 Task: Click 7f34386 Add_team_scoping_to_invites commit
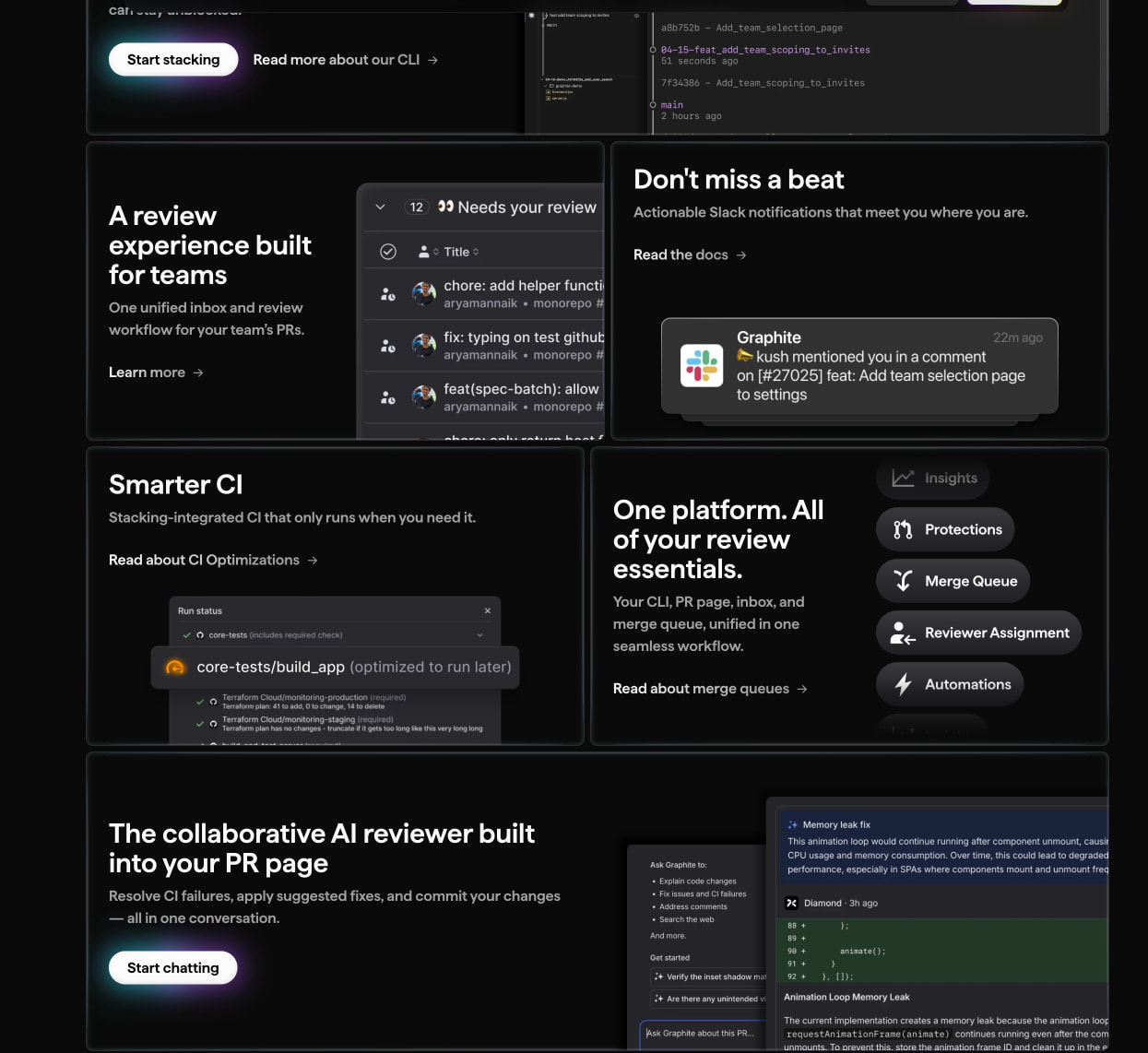(763, 83)
